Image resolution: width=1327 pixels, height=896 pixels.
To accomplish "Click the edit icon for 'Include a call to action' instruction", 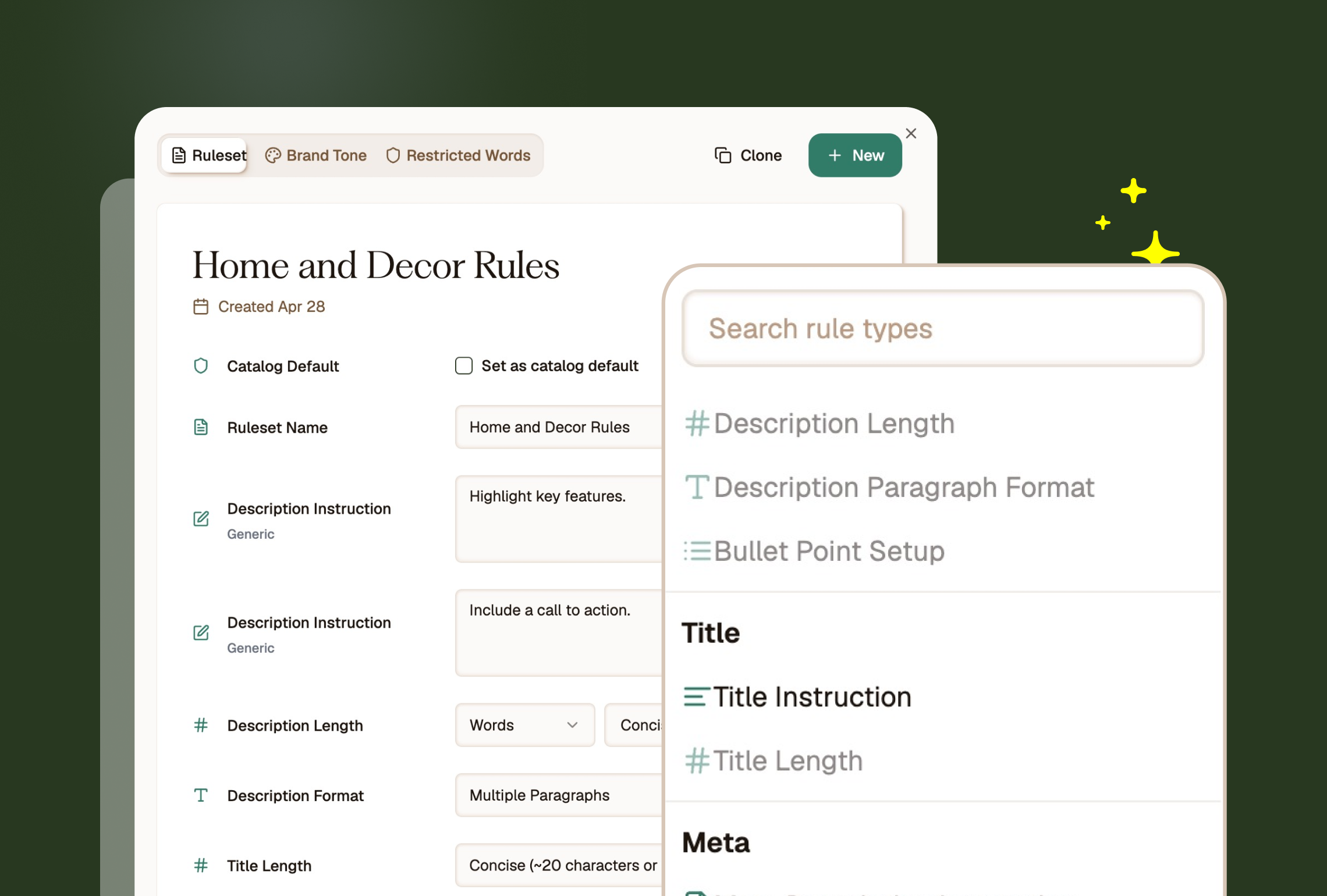I will pyautogui.click(x=201, y=633).
